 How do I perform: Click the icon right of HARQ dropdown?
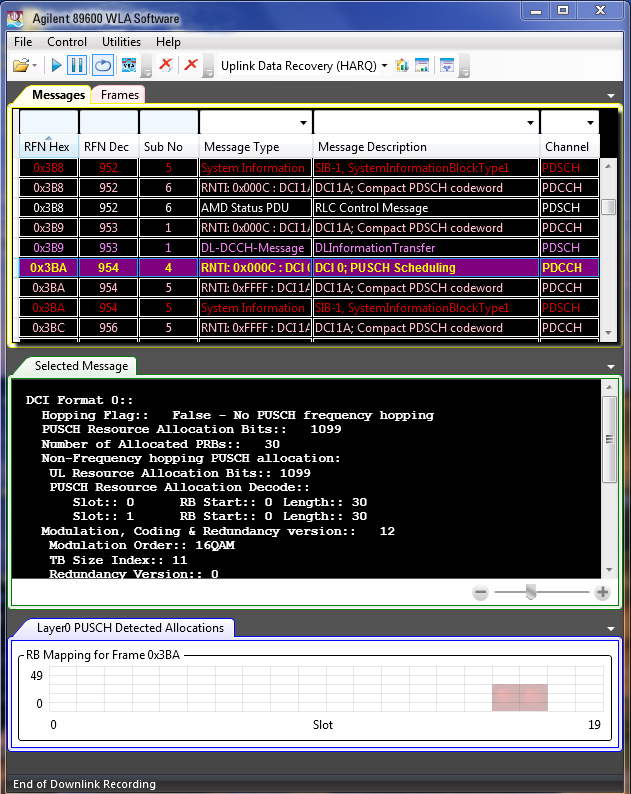[x=402, y=66]
